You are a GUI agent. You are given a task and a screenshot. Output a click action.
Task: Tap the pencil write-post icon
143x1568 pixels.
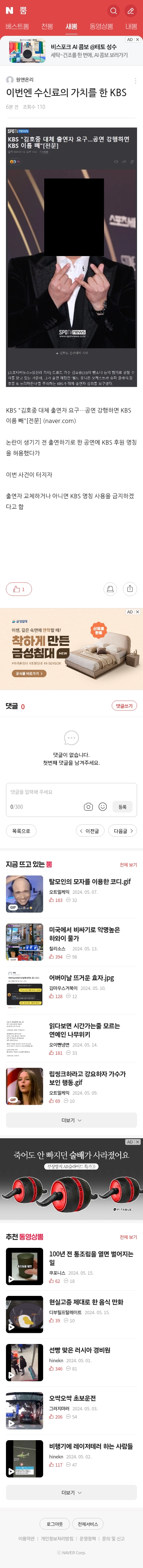130,10
